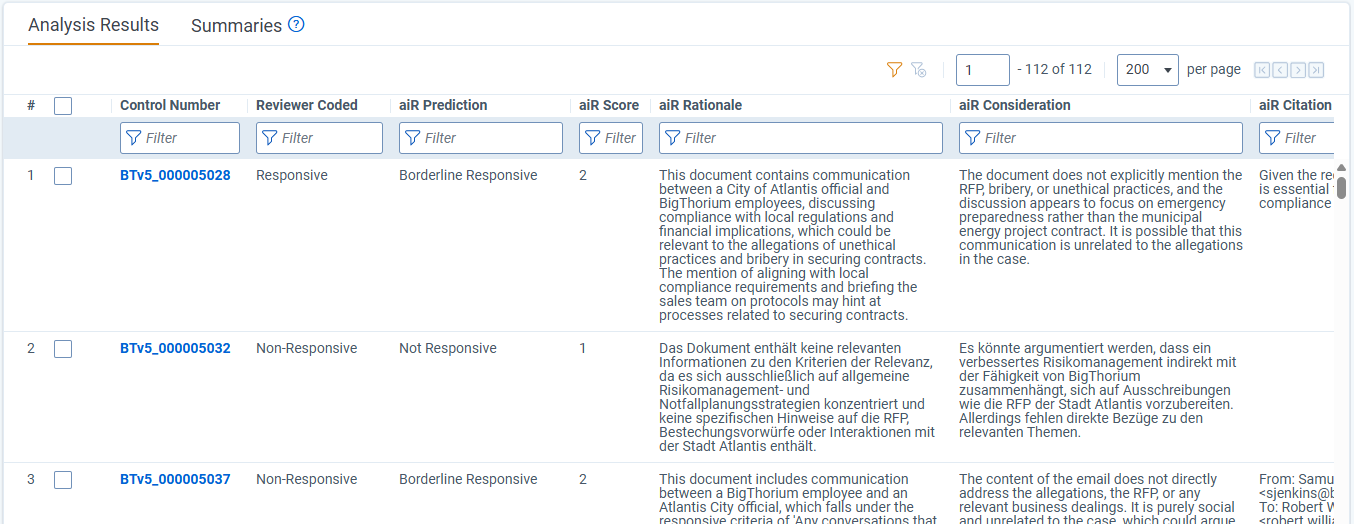
Task: Click the aiR Prediction filter field
Action: (481, 138)
